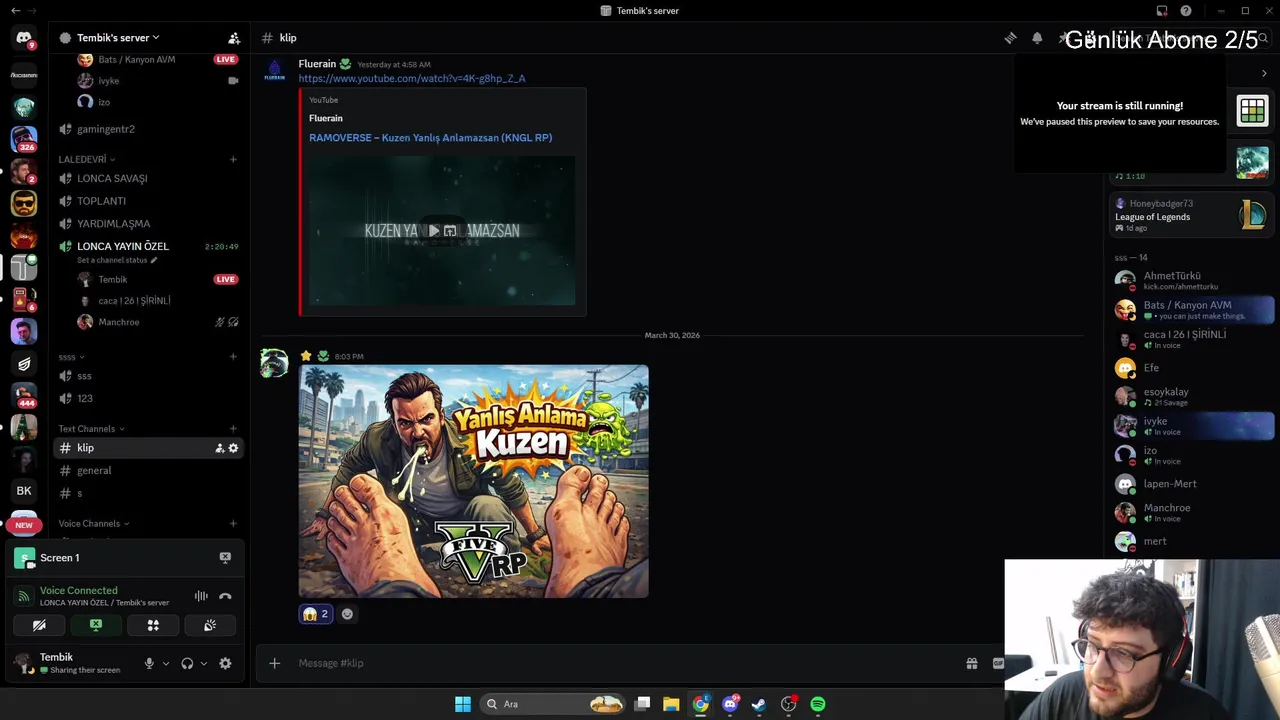This screenshot has height=720, width=1280.
Task: Open headphone output options chevron
Action: (x=204, y=663)
